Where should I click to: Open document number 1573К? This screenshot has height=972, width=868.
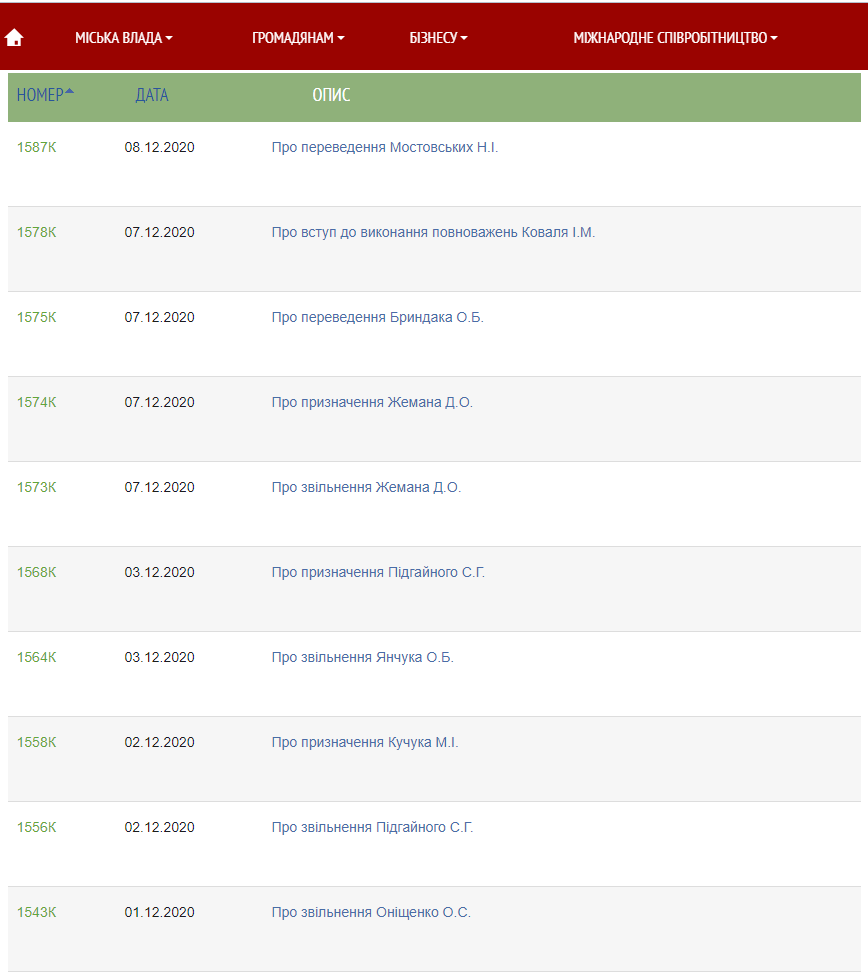[x=37, y=487]
